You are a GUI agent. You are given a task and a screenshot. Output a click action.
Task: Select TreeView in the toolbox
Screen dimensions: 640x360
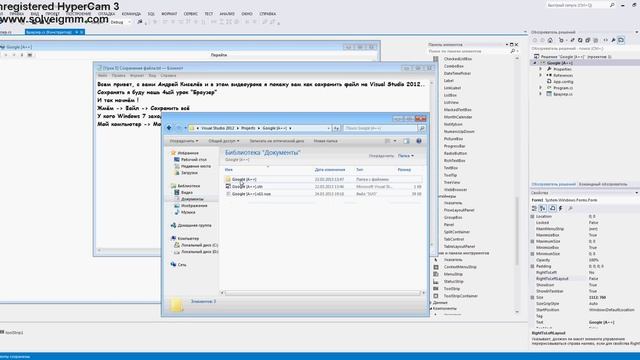(x=451, y=182)
